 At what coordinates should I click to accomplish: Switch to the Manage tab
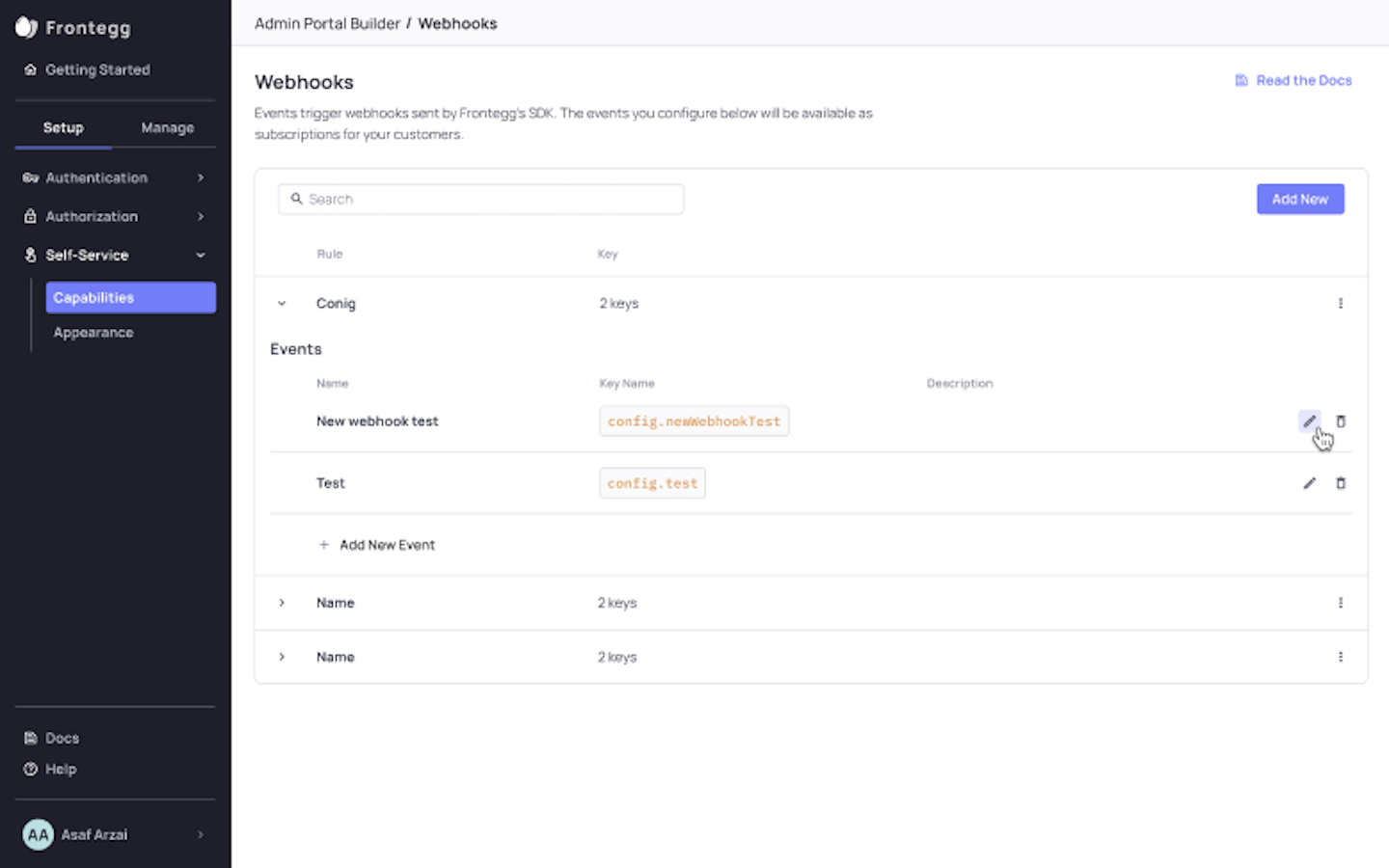tap(167, 127)
